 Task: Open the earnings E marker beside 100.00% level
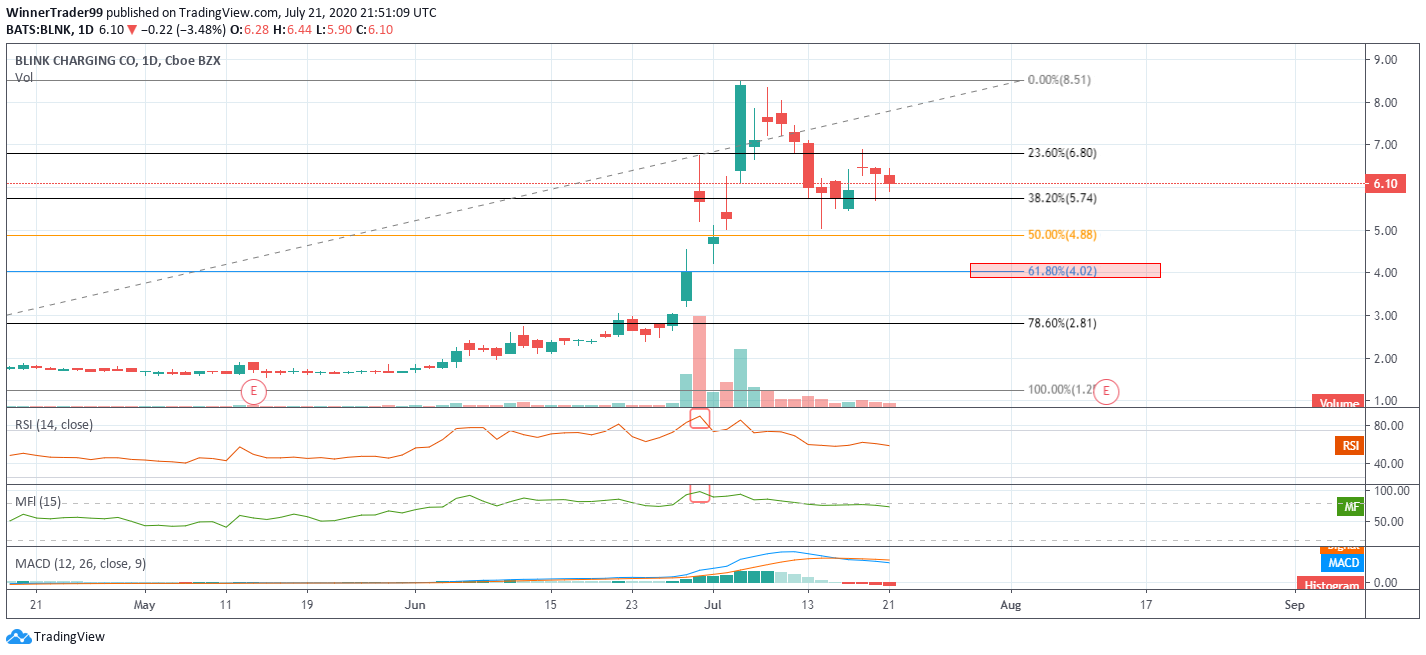coord(1105,392)
